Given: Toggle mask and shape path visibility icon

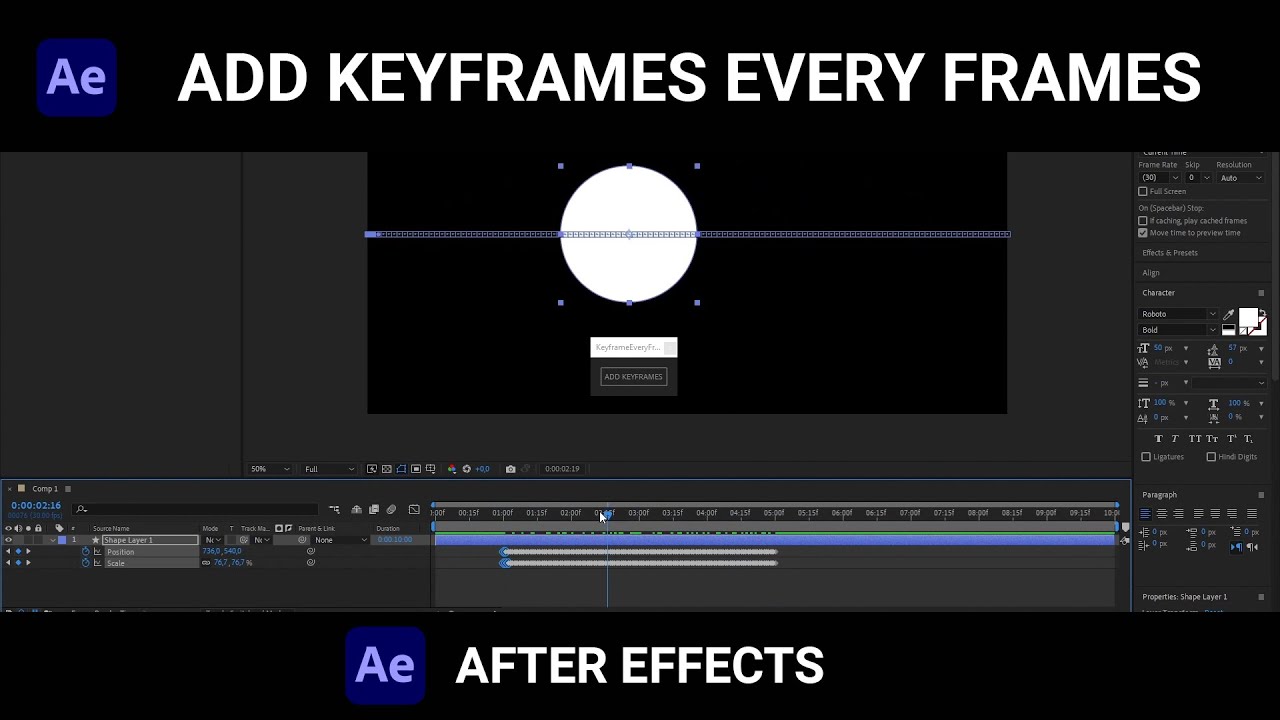Looking at the screenshot, I should coord(401,468).
